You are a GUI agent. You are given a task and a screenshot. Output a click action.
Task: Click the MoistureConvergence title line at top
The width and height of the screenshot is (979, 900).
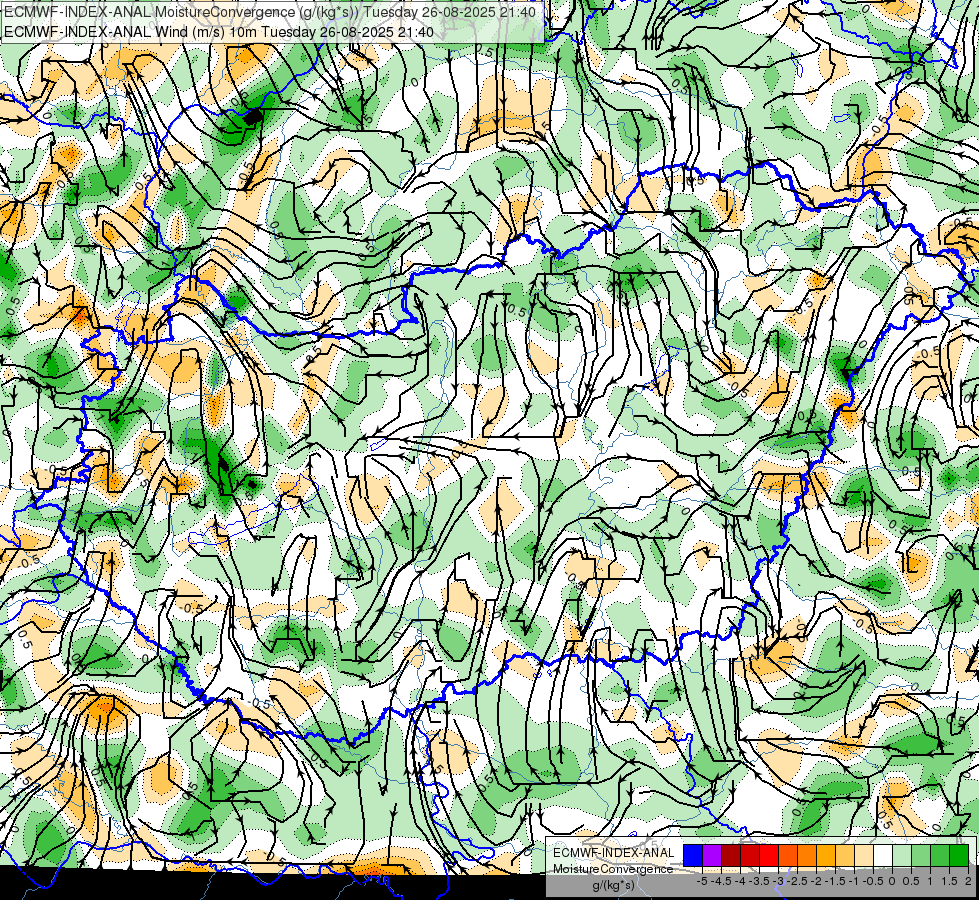270,12
